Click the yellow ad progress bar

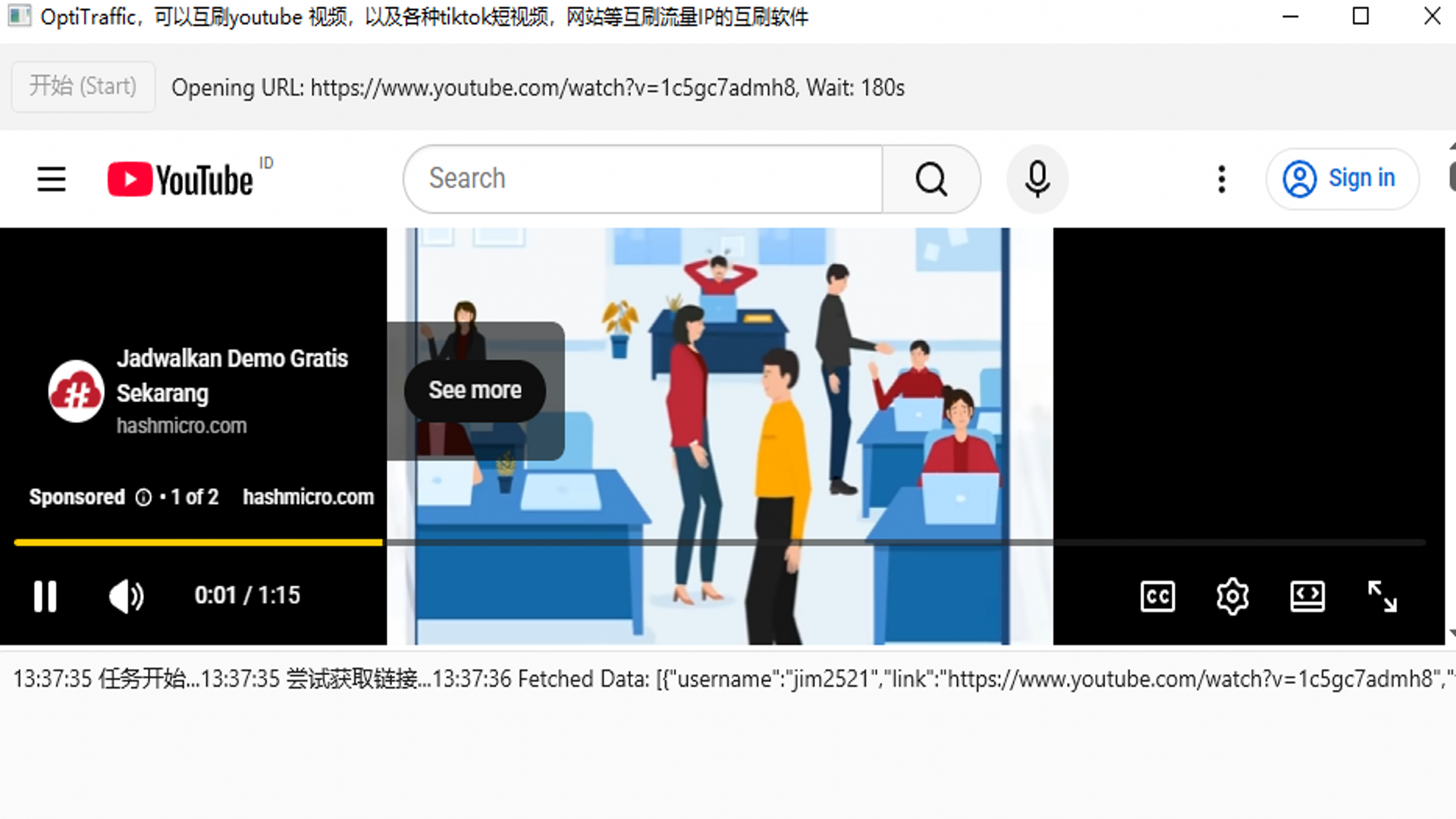[197, 542]
